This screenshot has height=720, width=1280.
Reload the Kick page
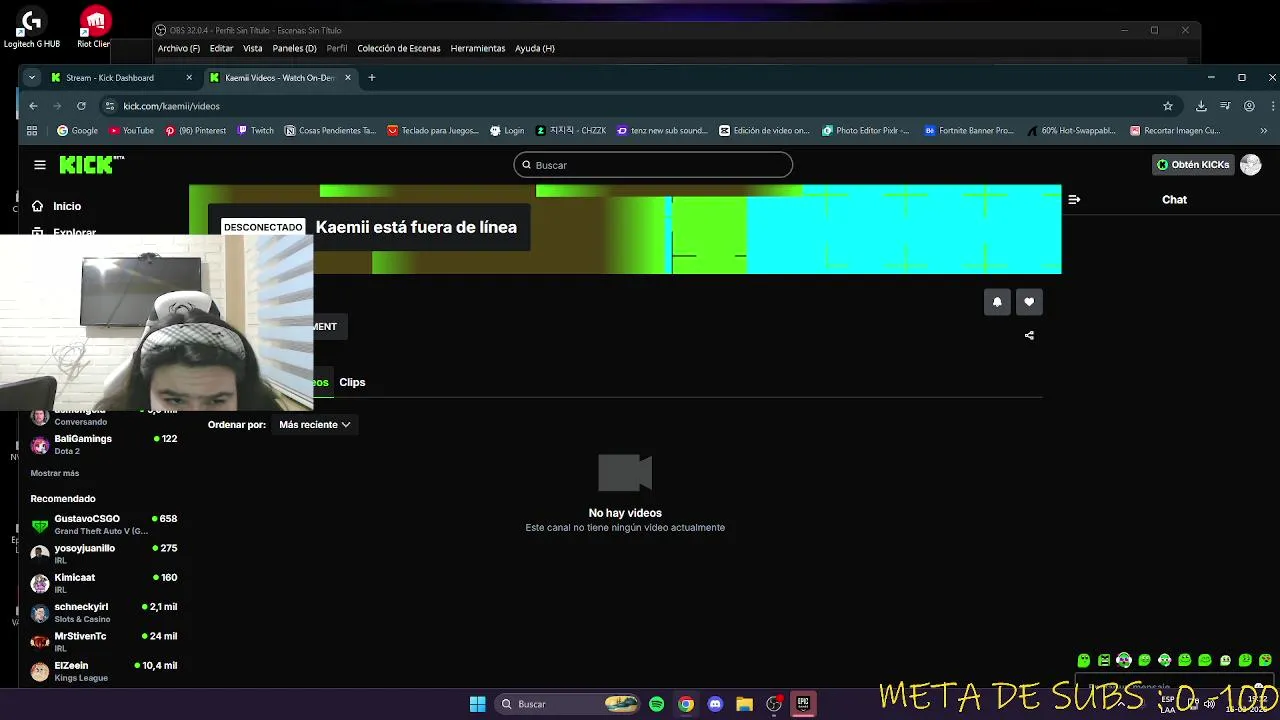coord(81,106)
